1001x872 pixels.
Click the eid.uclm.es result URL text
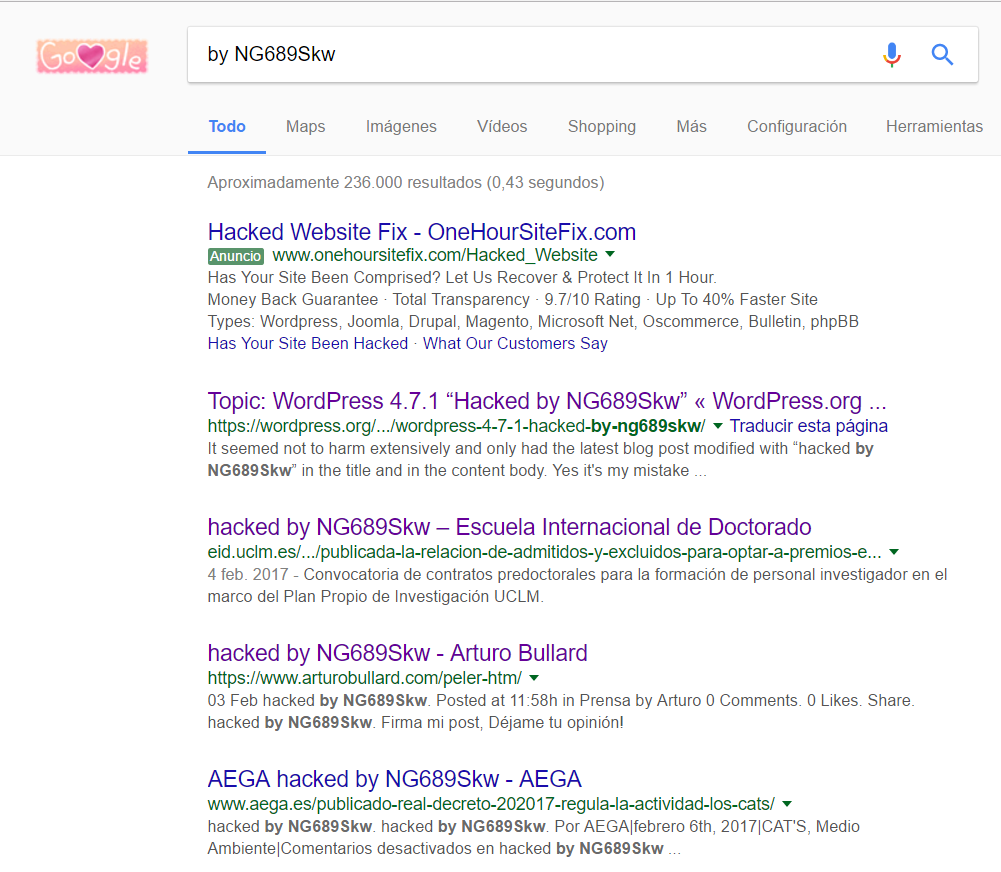pos(545,552)
